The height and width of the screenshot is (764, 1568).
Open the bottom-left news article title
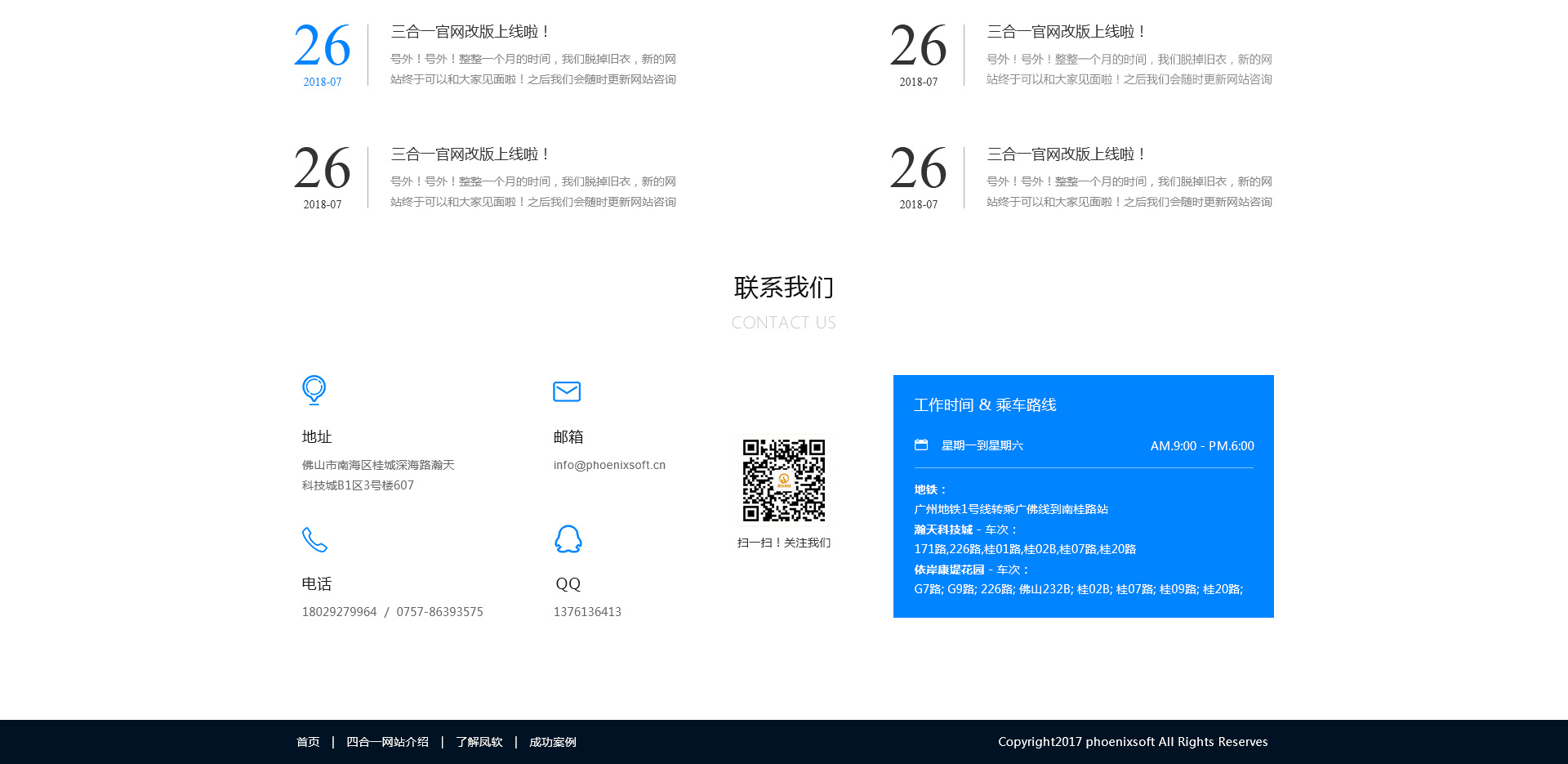tap(470, 154)
